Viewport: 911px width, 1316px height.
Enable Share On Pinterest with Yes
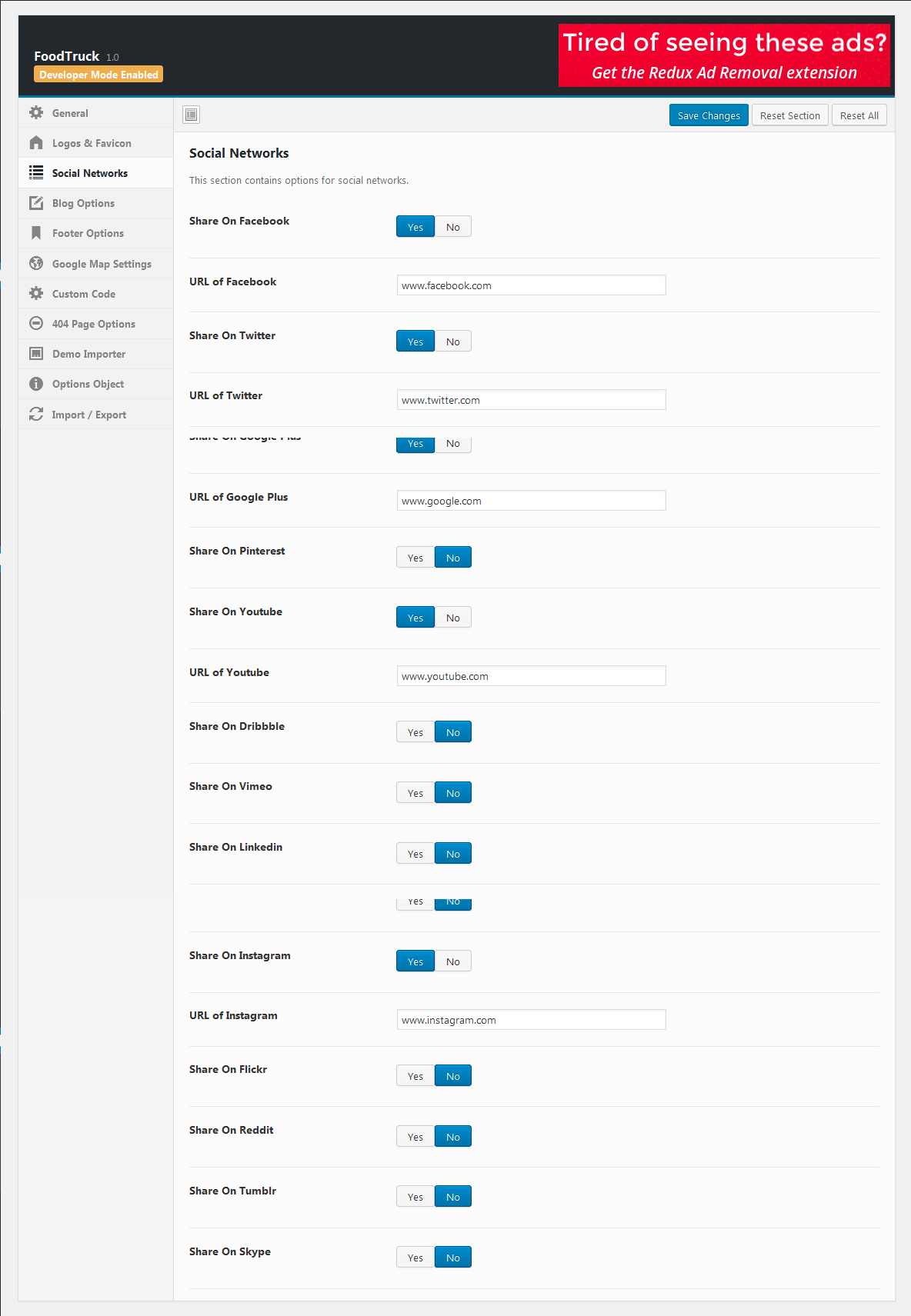click(x=415, y=558)
